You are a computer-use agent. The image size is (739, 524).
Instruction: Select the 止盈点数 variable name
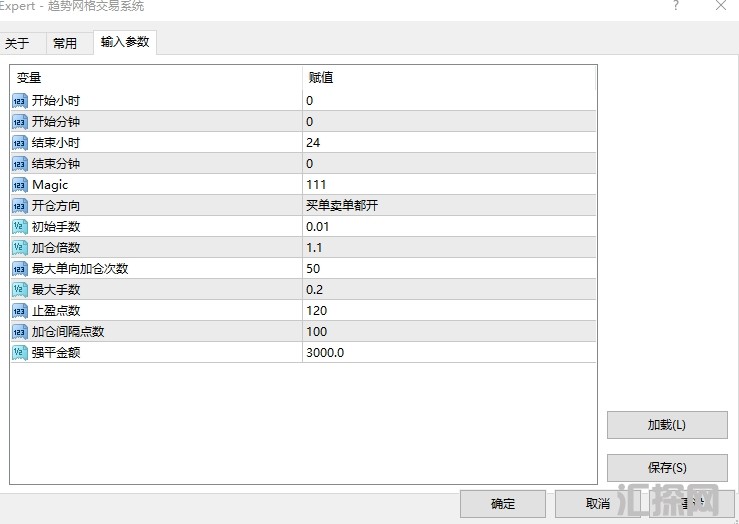click(x=56, y=311)
